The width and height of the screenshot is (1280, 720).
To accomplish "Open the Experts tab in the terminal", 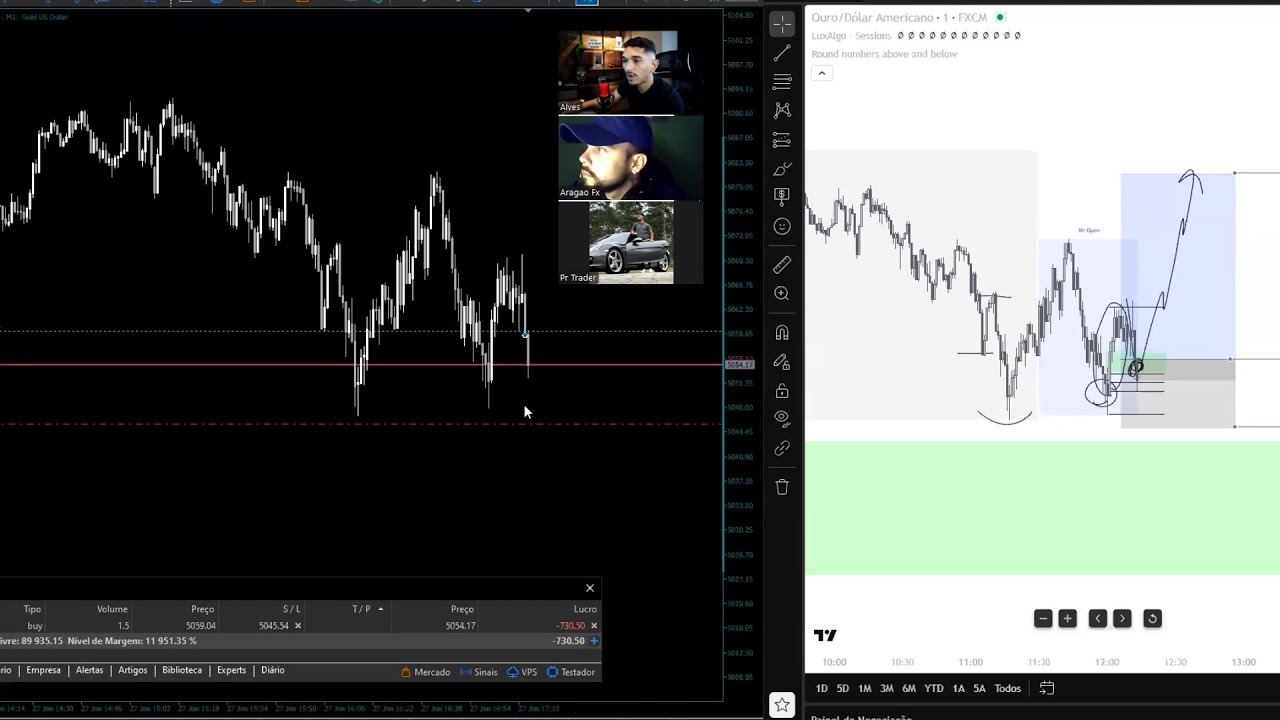I will [231, 670].
